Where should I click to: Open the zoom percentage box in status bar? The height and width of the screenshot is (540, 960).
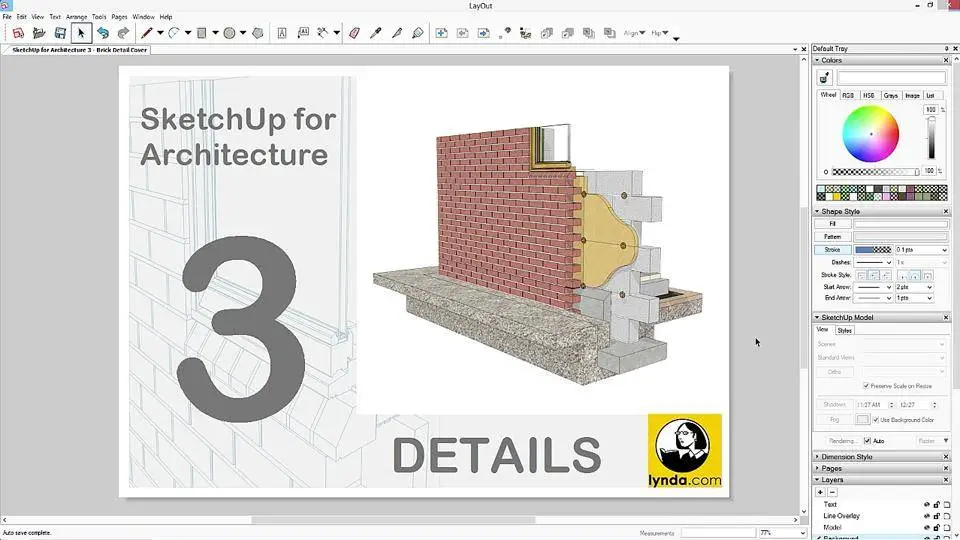(x=782, y=533)
